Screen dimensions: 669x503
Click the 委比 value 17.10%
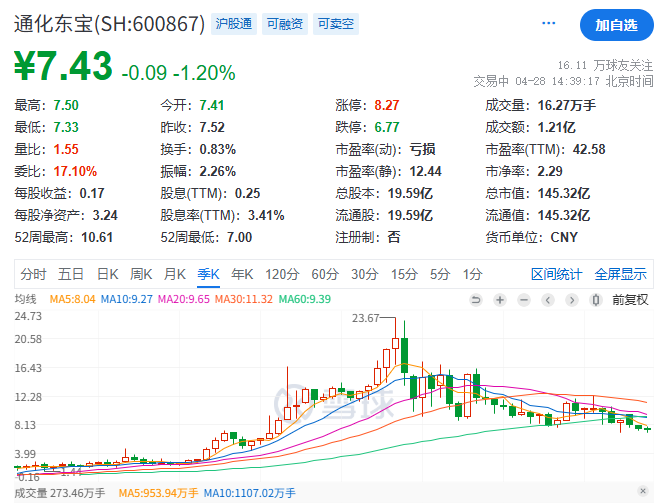75,172
